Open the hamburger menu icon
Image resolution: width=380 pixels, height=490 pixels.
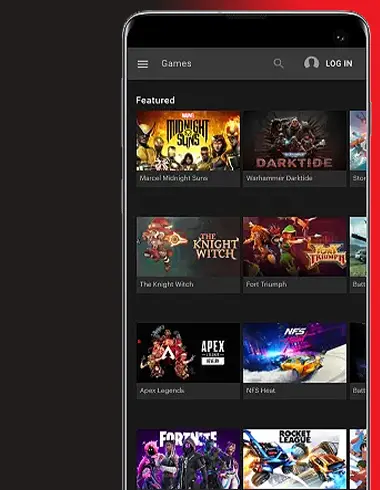[143, 64]
